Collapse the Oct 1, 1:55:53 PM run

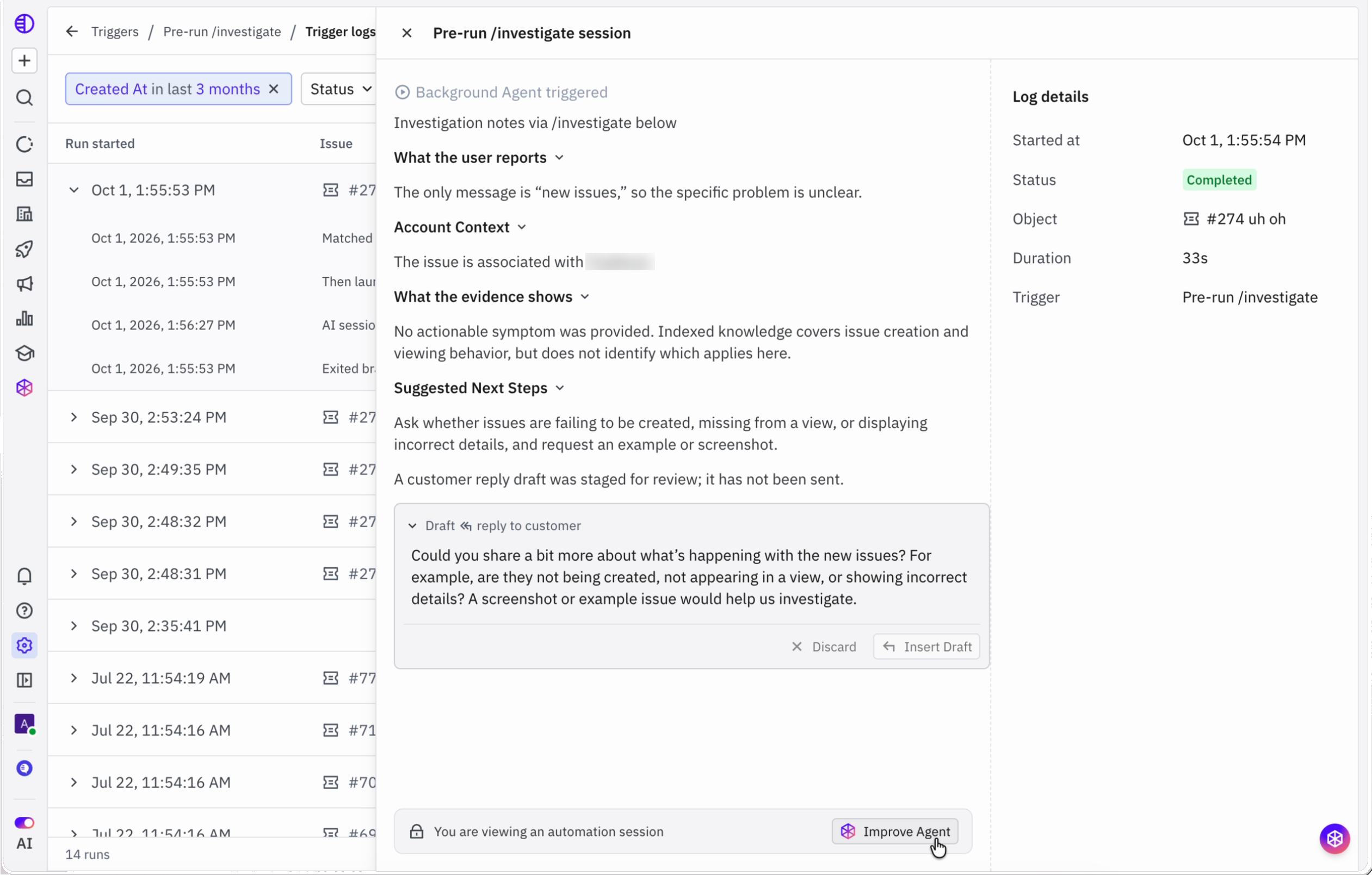pos(73,190)
